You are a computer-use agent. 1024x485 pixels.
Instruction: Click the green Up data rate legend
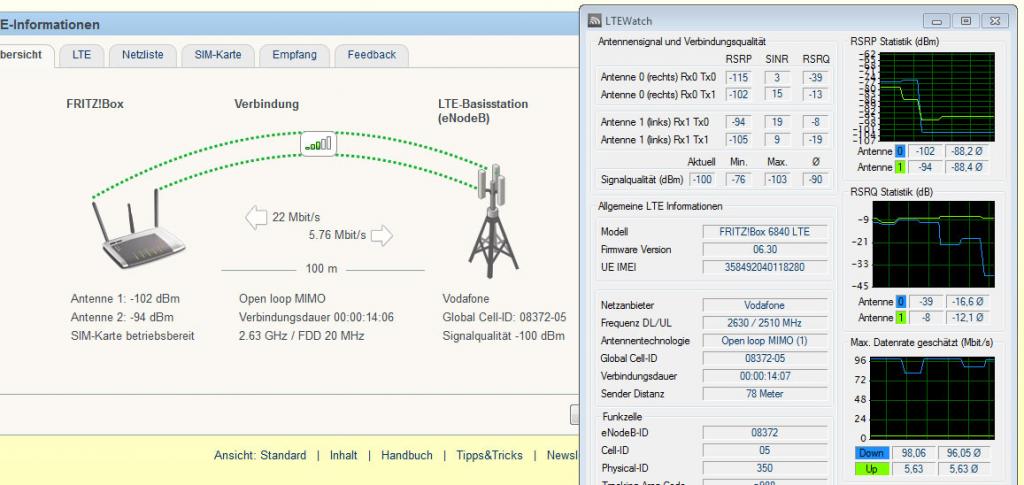click(x=871, y=469)
